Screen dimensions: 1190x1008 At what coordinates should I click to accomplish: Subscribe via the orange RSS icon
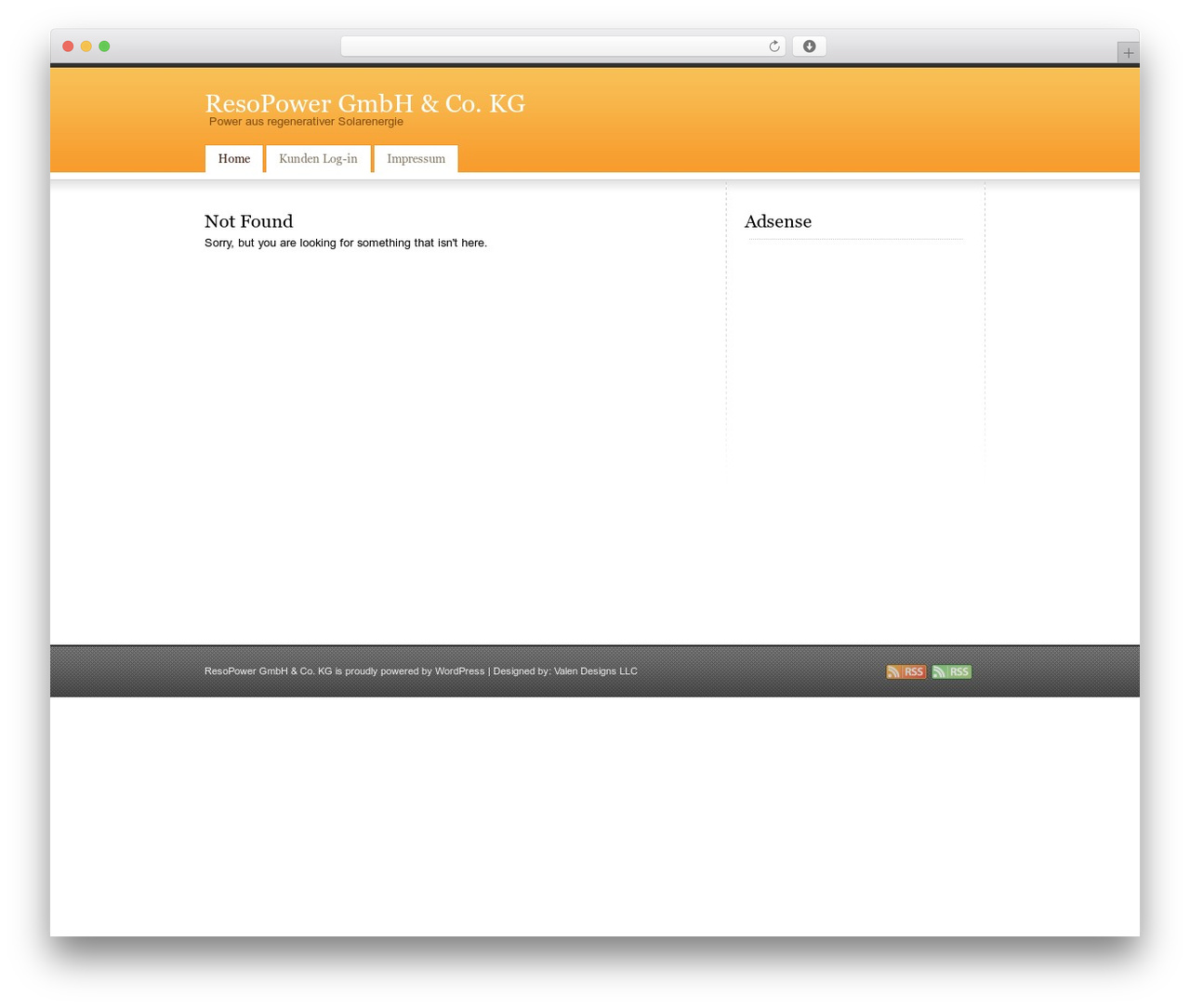(906, 671)
